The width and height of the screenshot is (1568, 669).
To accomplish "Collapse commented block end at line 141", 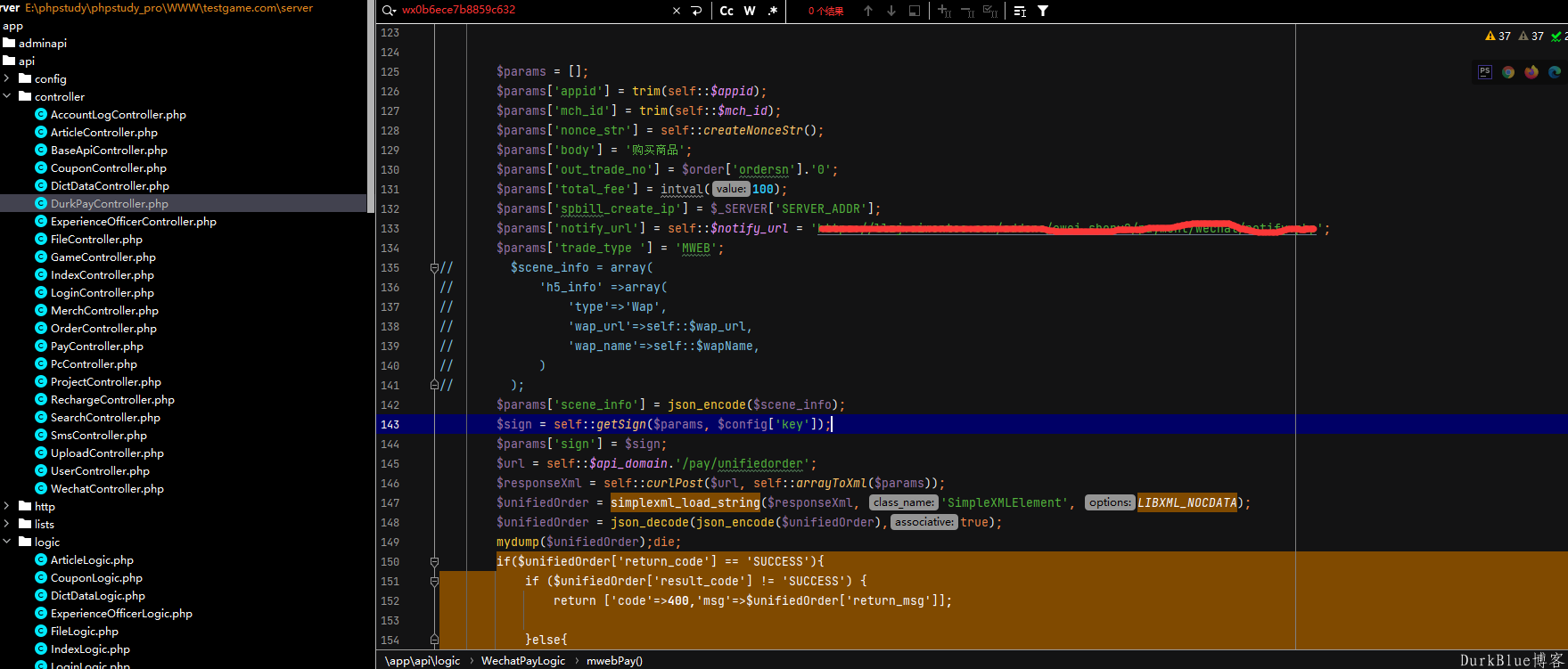I will coord(434,385).
